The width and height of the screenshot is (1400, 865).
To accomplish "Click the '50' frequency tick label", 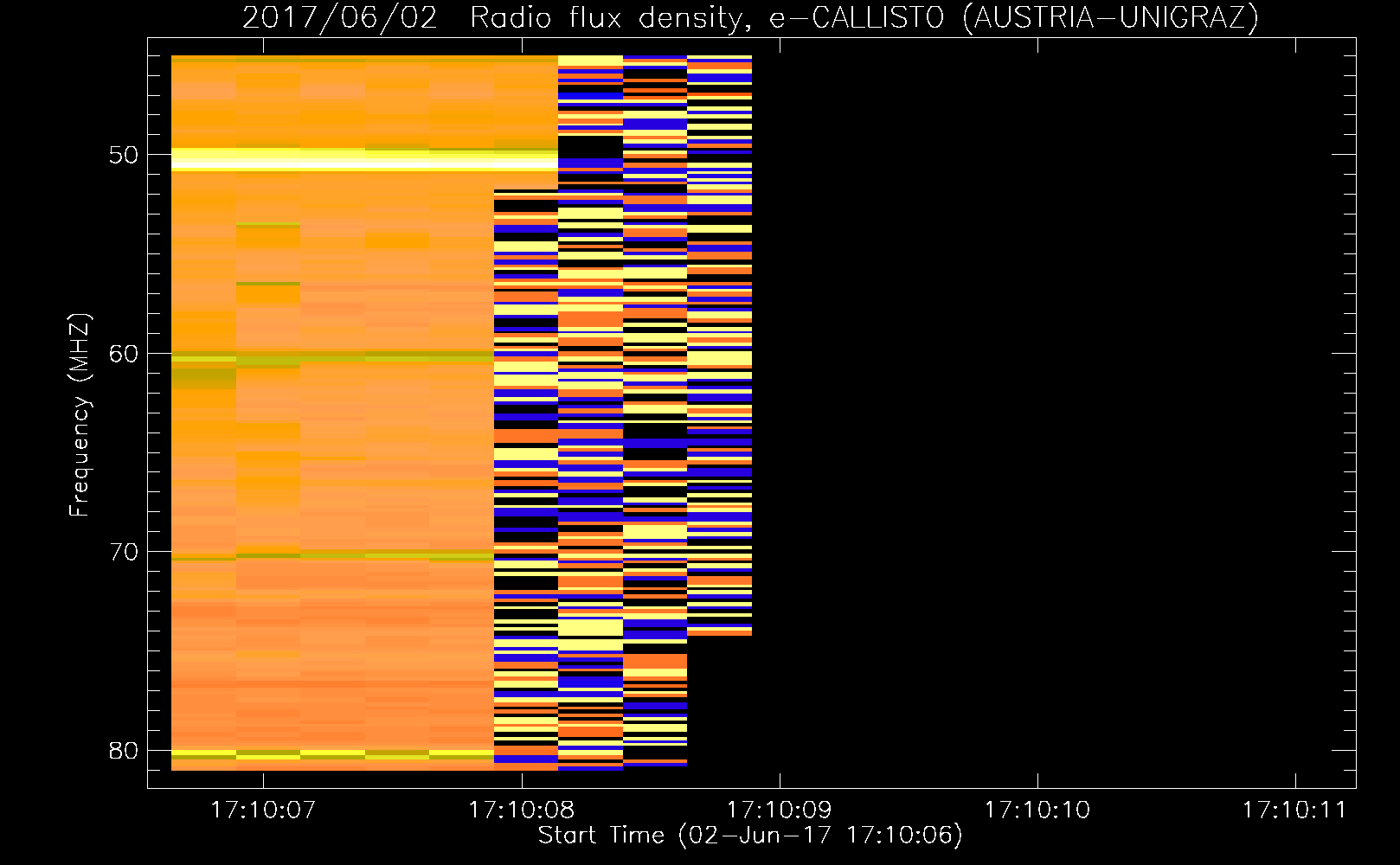I will (x=123, y=155).
